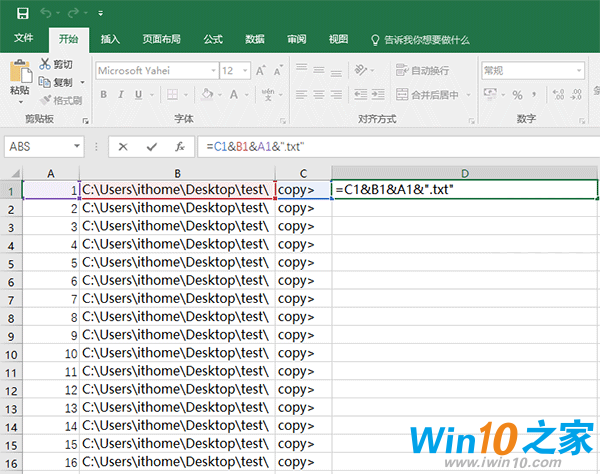Click the Save icon in the title bar
Screen dimensions: 600x474
point(19,14)
